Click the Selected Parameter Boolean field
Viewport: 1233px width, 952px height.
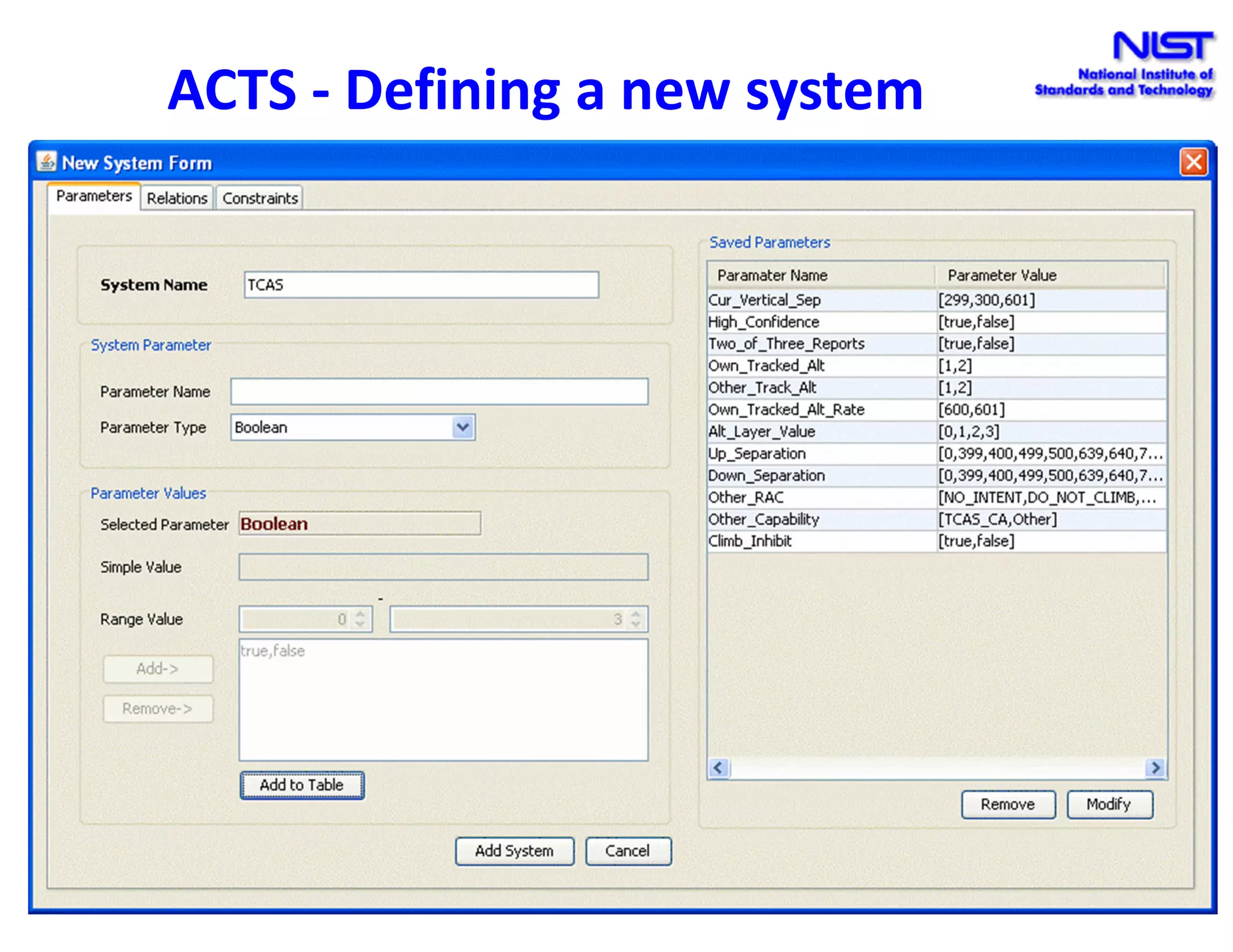(360, 524)
